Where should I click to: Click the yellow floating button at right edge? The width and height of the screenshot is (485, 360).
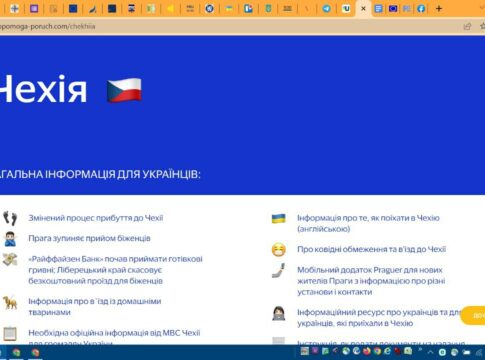tap(473, 315)
